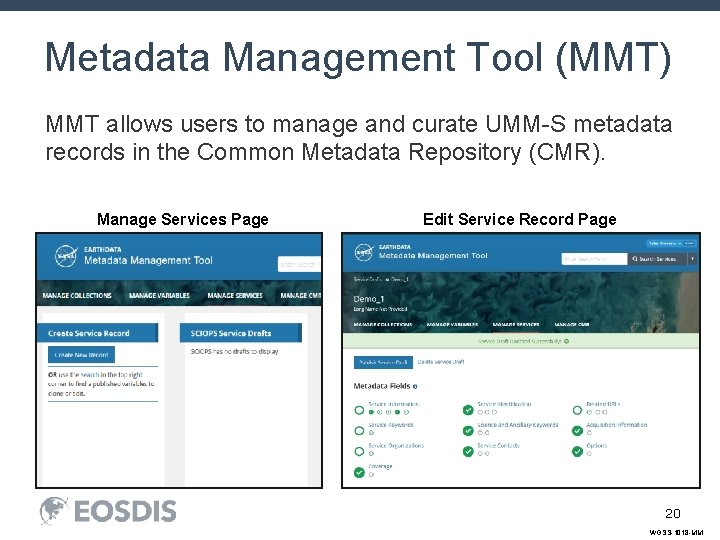Click the green check icon beside Acquisition Information
This screenshot has width=720, height=540.
(x=577, y=430)
